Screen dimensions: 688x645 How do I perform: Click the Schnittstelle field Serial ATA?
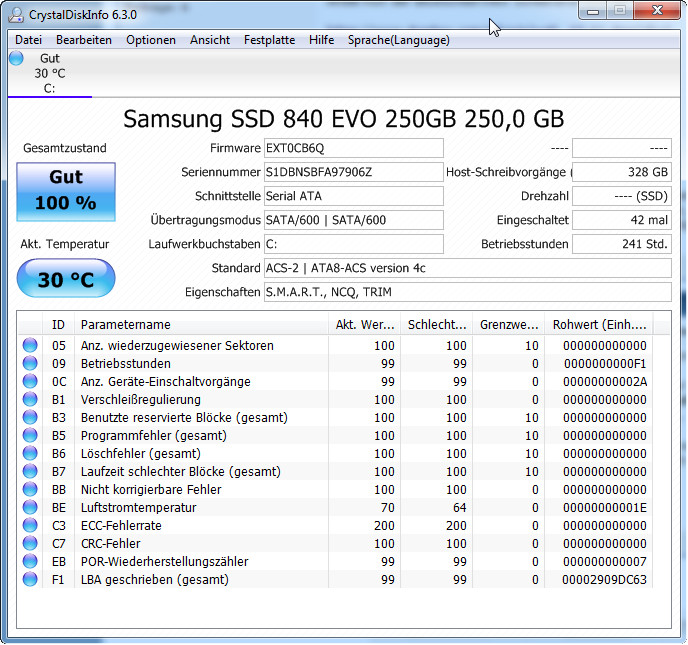click(x=354, y=196)
